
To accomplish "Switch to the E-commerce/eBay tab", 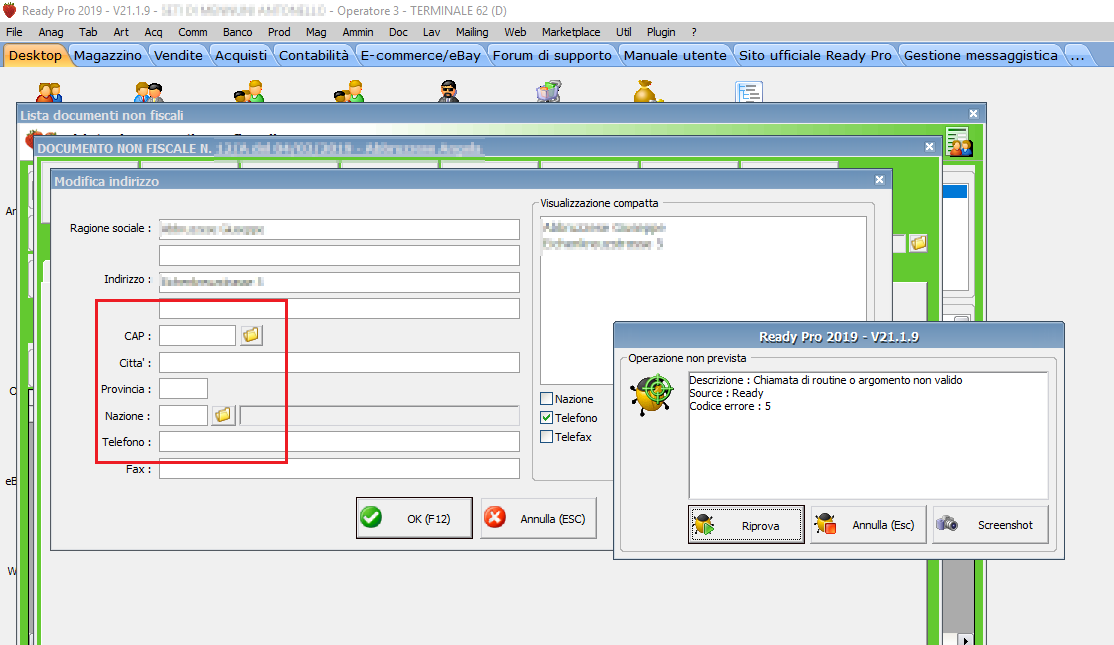I will (x=421, y=55).
